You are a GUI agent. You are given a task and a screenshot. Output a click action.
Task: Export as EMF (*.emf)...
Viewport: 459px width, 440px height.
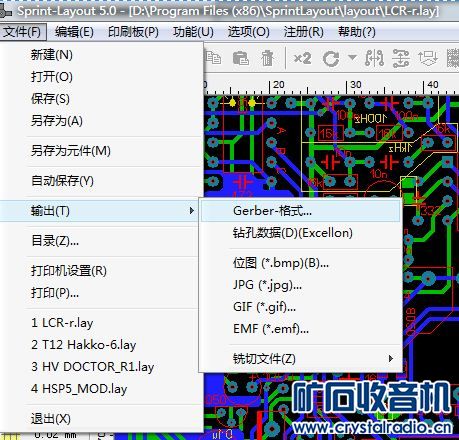(301, 329)
